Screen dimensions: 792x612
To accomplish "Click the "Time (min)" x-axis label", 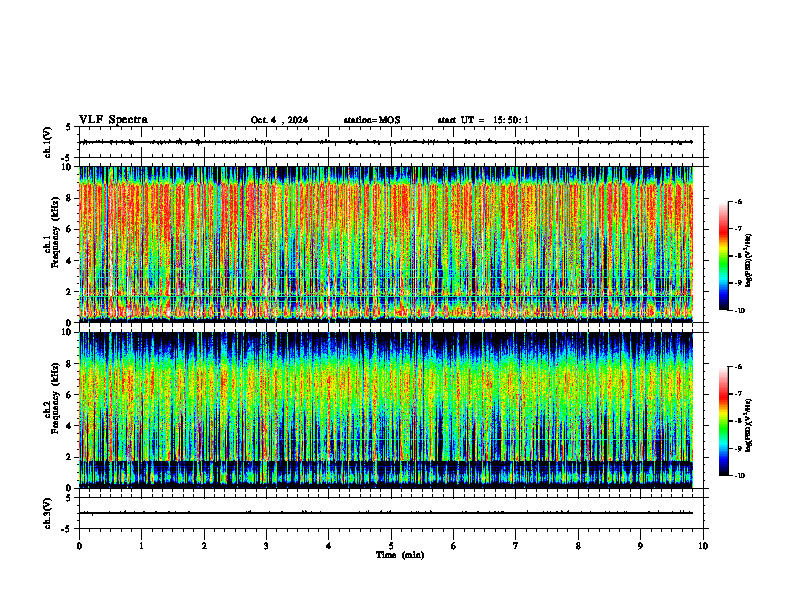I will (400, 555).
